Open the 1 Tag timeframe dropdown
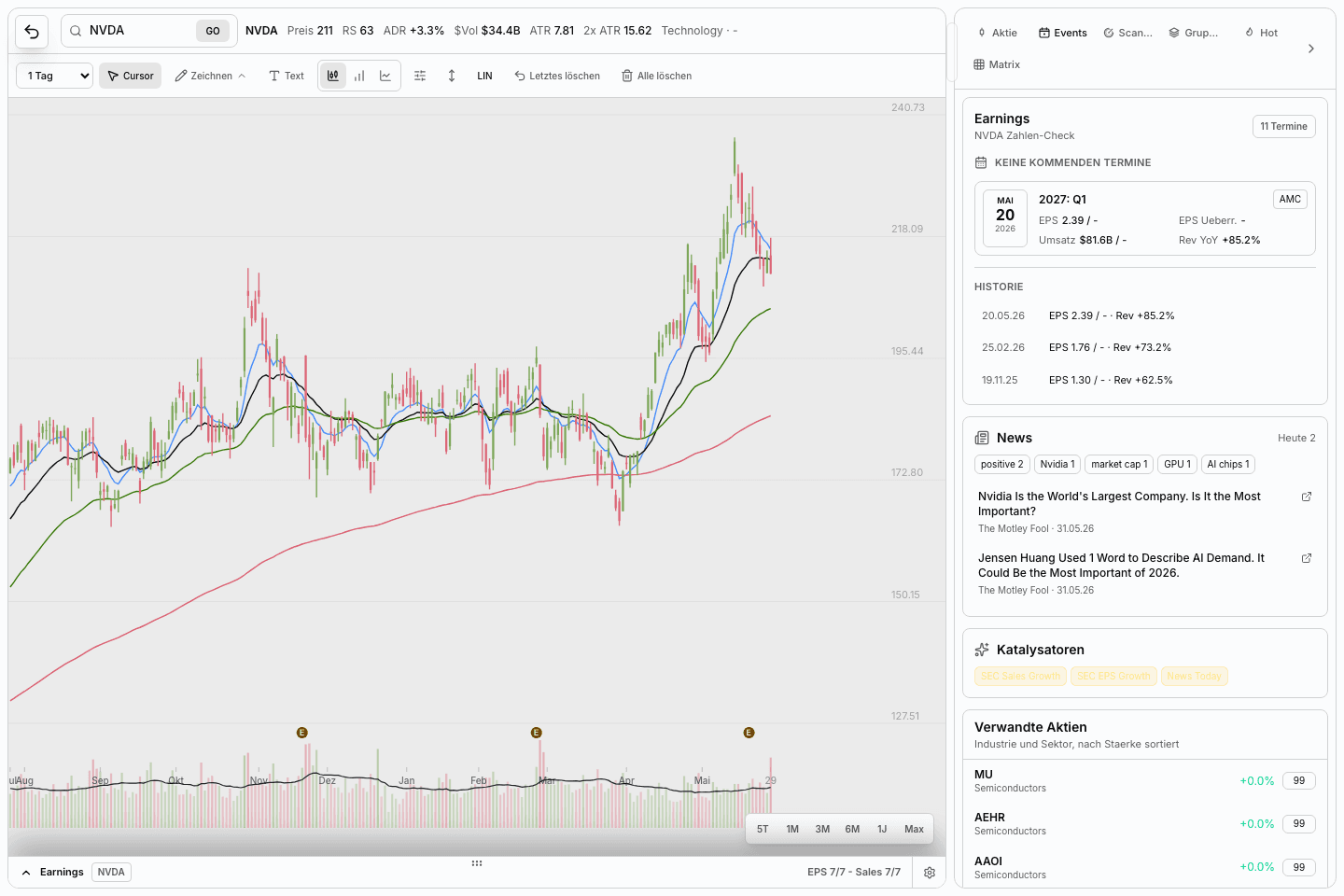Screen dimensions: 1344x896 pos(55,76)
